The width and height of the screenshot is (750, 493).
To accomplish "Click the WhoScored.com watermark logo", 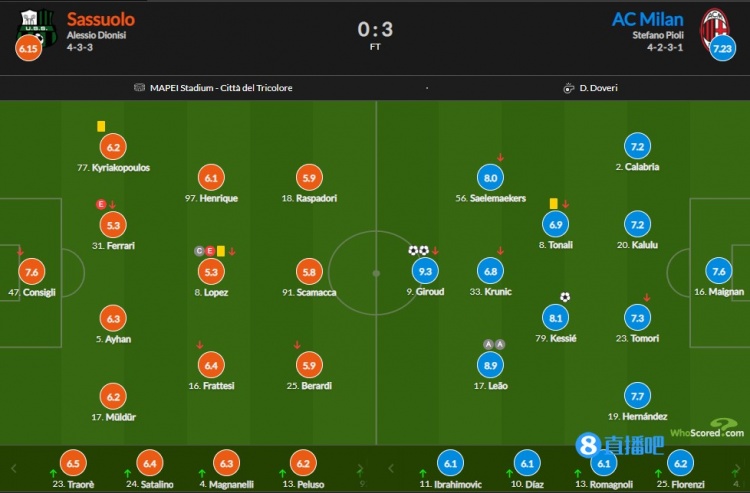I will [707, 428].
